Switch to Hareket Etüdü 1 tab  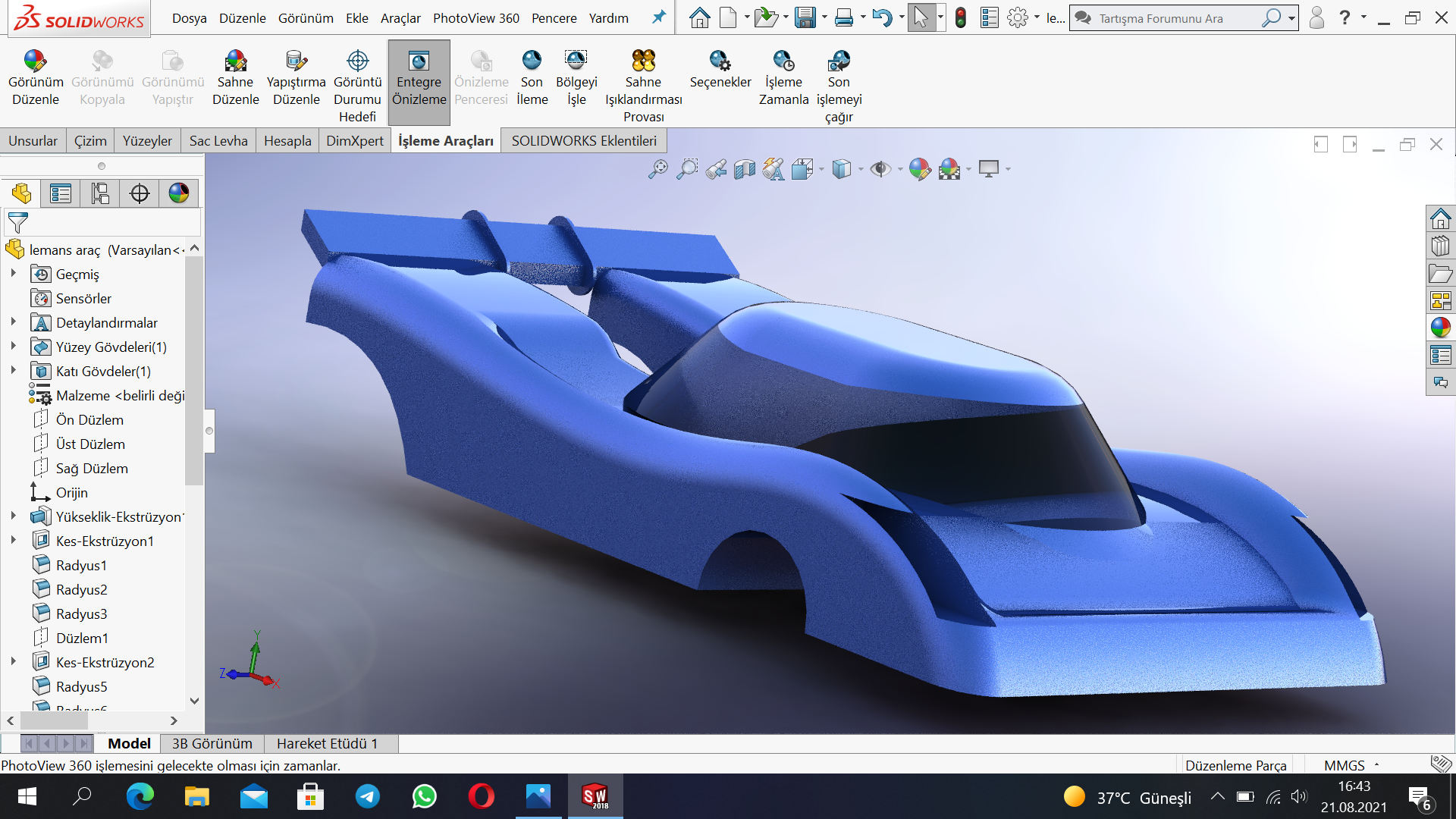point(327,743)
